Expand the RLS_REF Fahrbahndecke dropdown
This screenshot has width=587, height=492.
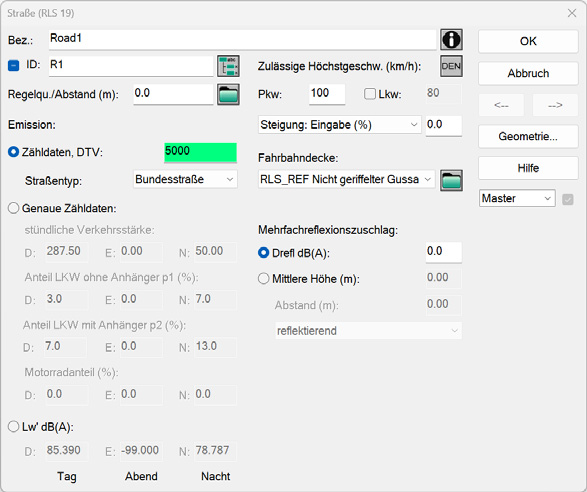click(x=346, y=179)
